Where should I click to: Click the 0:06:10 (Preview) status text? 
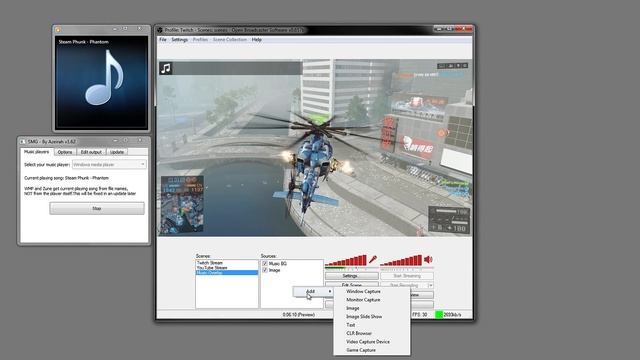coord(299,315)
